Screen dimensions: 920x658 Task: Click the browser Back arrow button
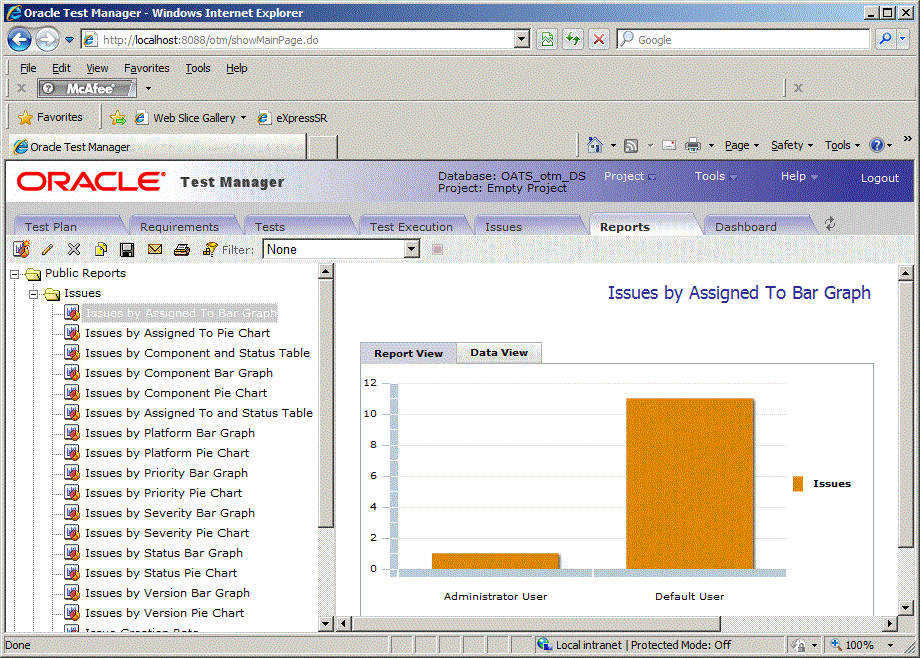(x=19, y=40)
